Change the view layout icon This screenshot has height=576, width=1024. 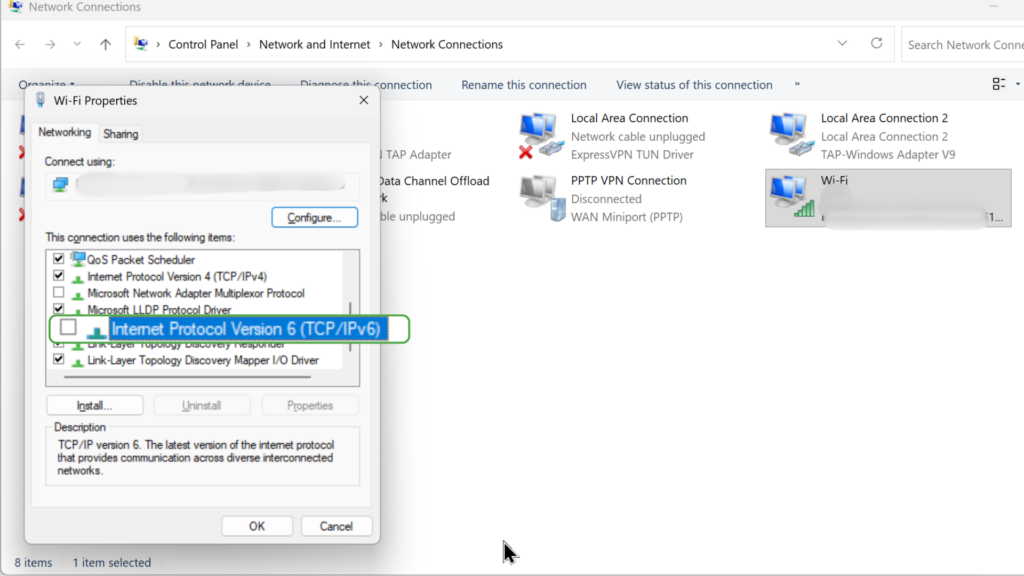click(x=999, y=84)
